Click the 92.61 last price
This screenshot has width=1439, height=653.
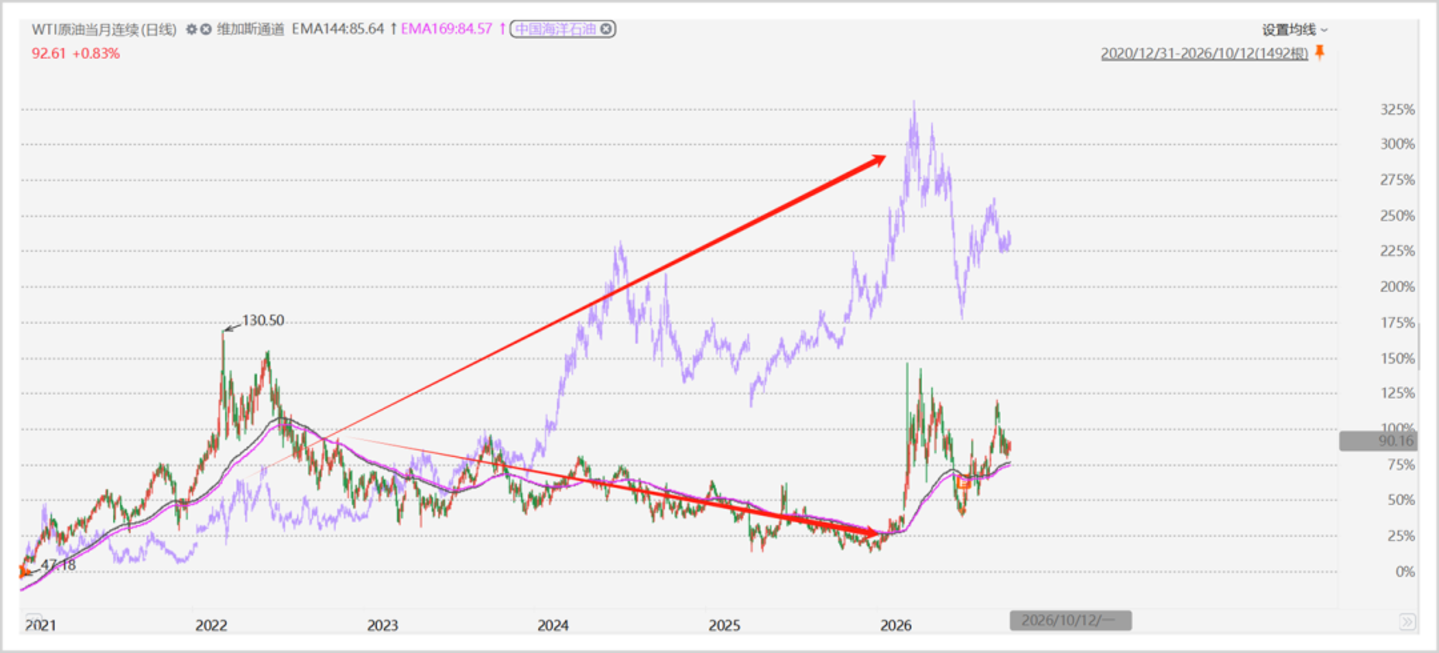click(x=48, y=53)
